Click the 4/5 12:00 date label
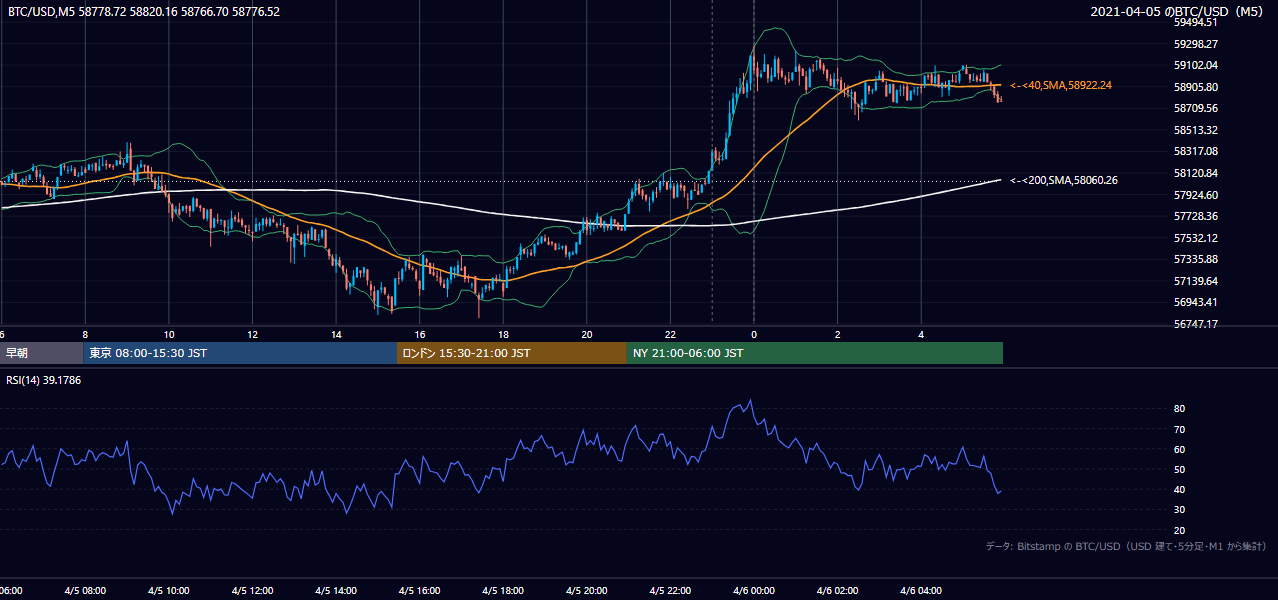The height and width of the screenshot is (600, 1278). (252, 591)
